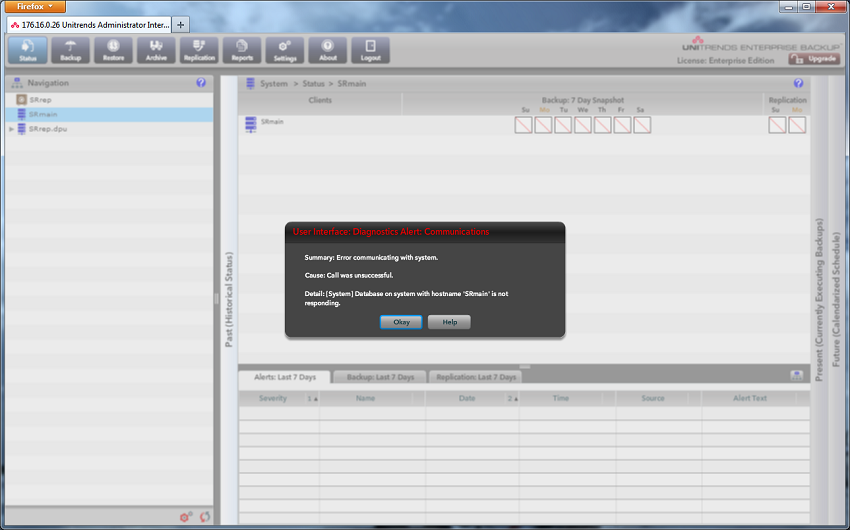Image resolution: width=850 pixels, height=530 pixels.
Task: Sort alerts by Severity column
Action: coord(273,398)
